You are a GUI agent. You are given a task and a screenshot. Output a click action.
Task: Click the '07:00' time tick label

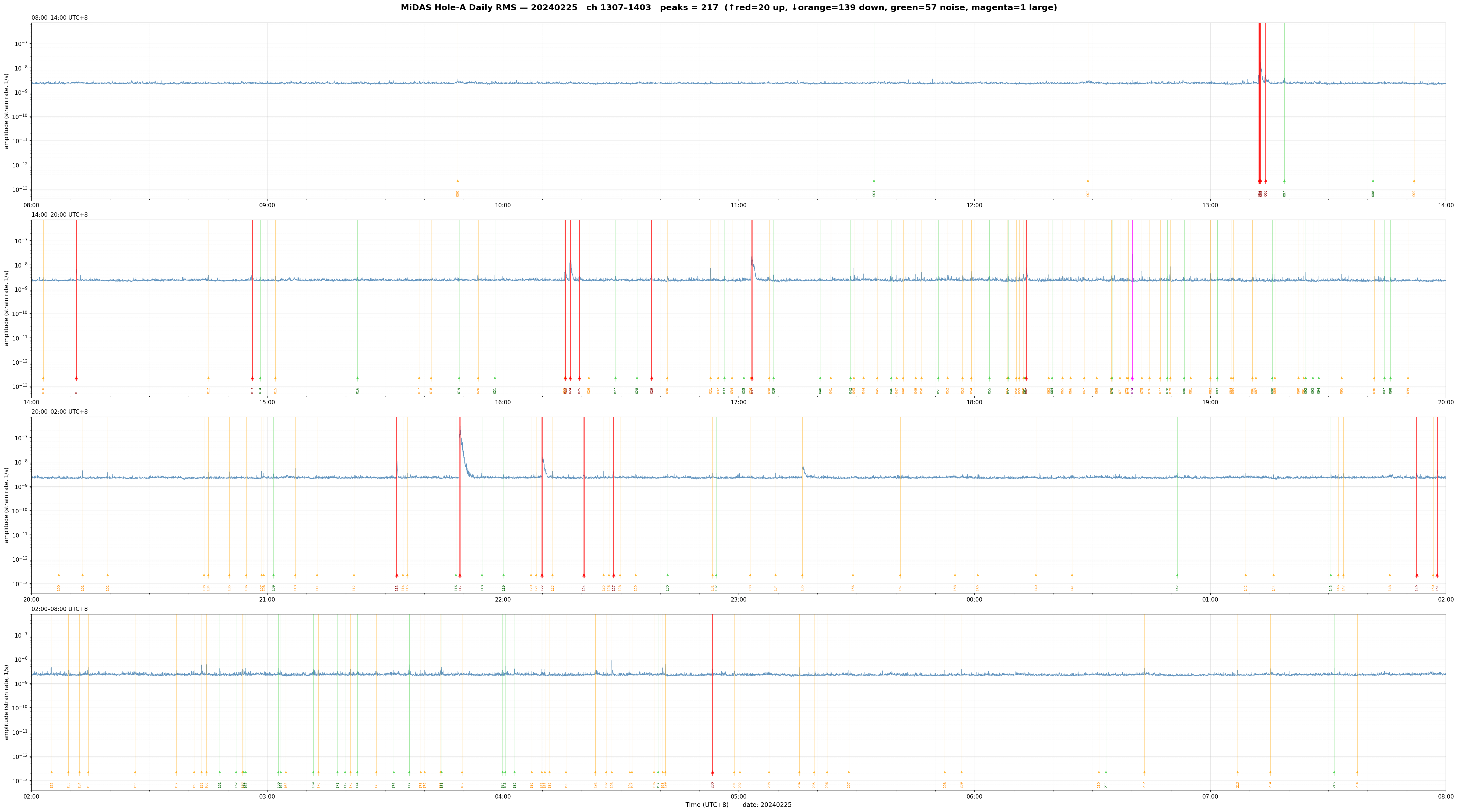1210,796
